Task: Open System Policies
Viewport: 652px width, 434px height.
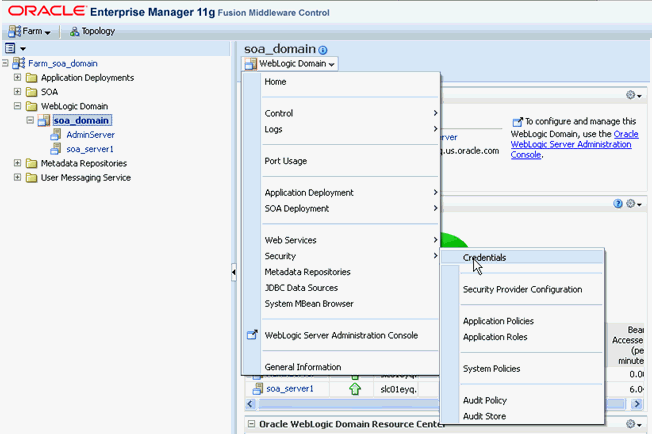Action: 491,369
